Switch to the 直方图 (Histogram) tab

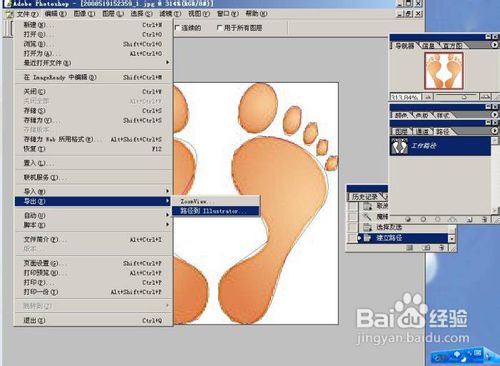452,46
